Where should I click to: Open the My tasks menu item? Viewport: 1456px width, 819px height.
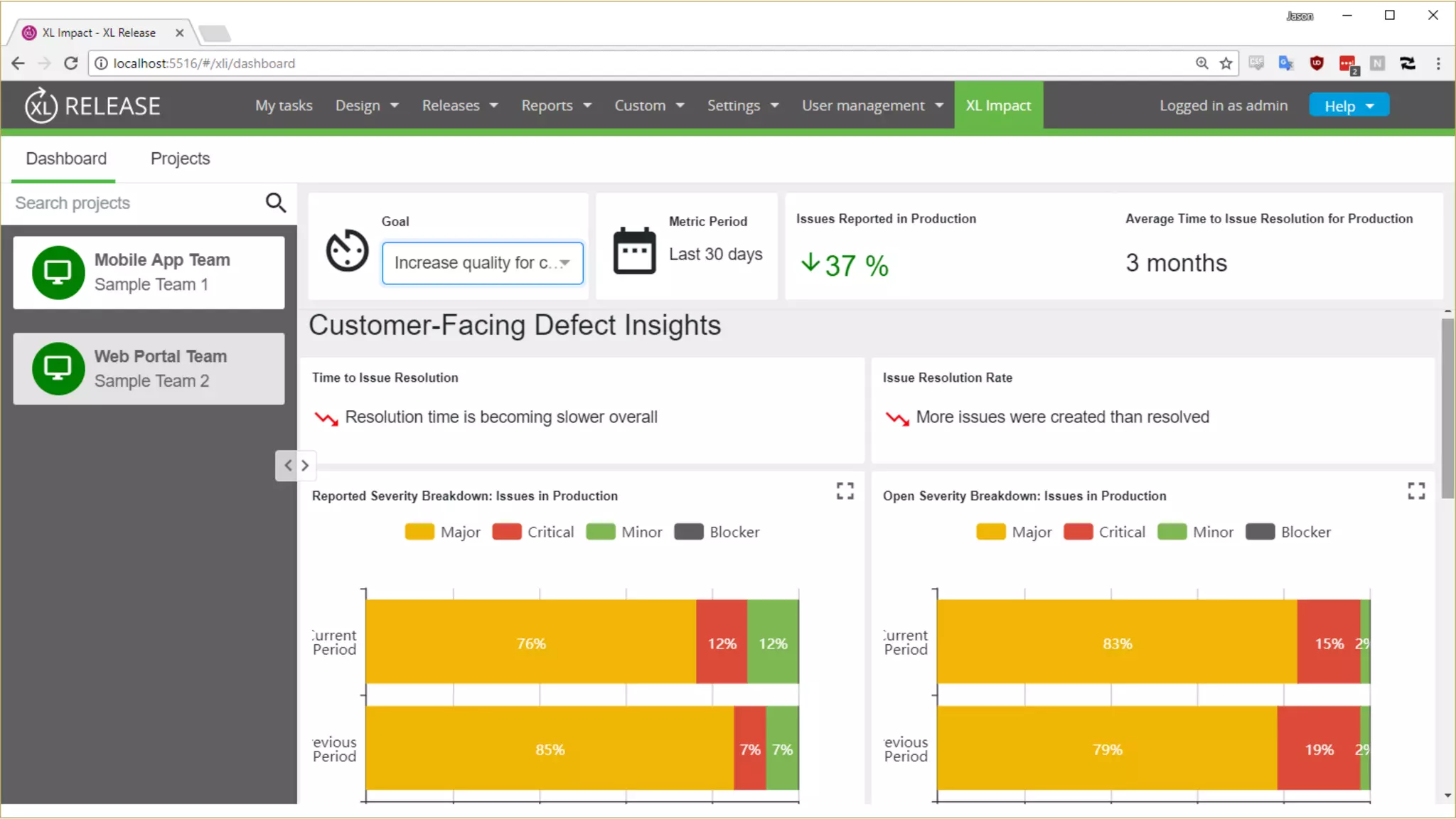tap(284, 106)
